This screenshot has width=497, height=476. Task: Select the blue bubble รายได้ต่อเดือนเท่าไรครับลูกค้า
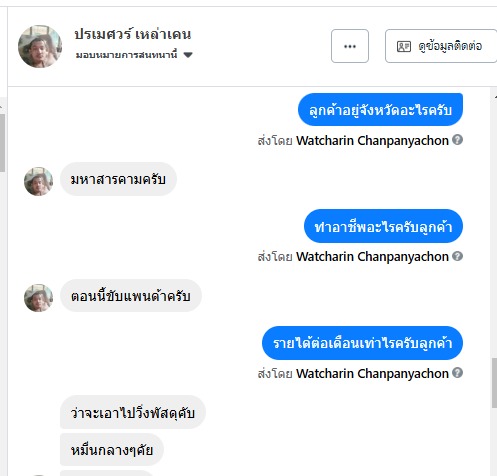coord(362,343)
